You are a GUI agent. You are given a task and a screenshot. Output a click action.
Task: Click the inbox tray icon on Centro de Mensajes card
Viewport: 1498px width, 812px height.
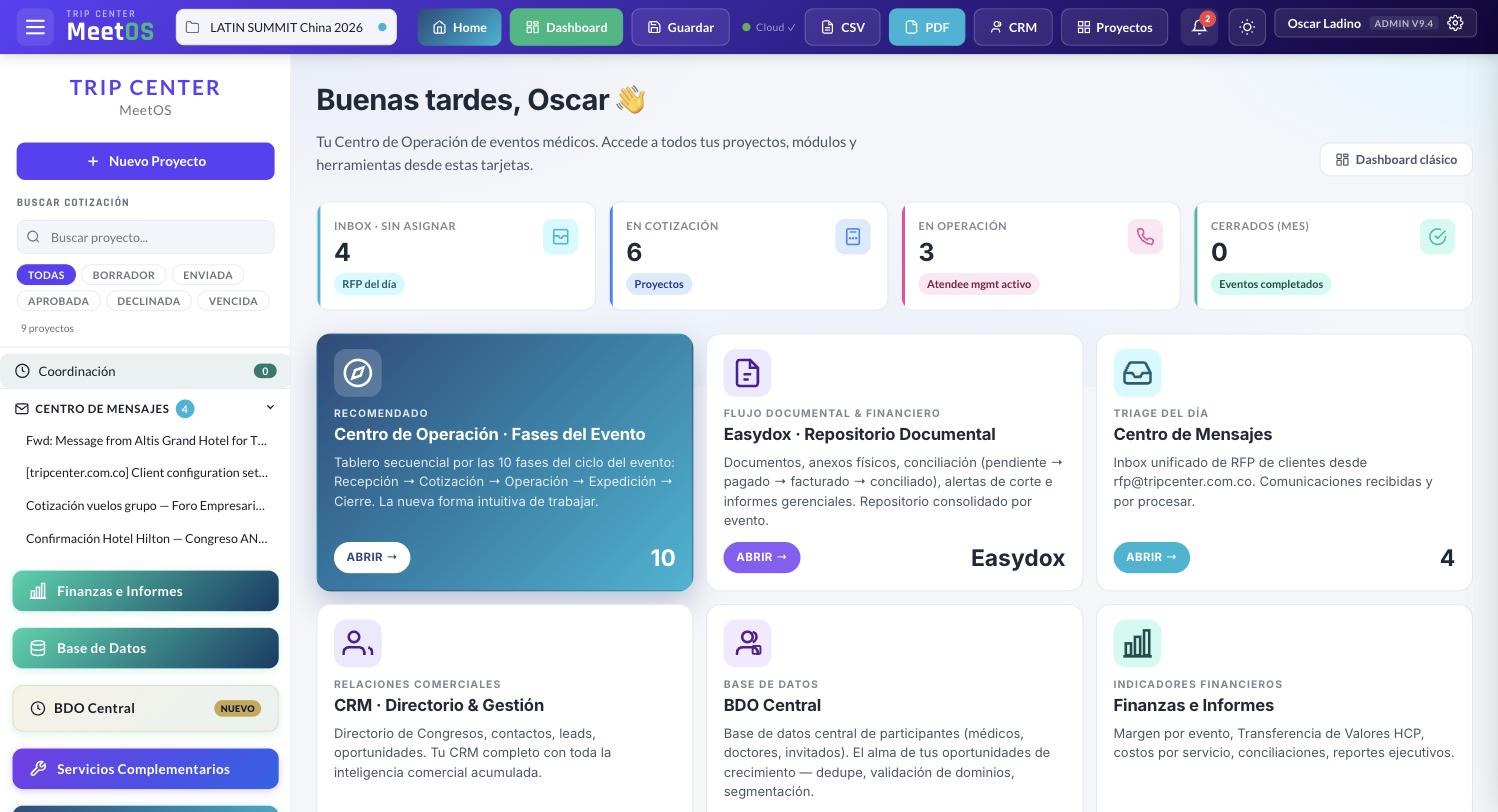click(1137, 373)
